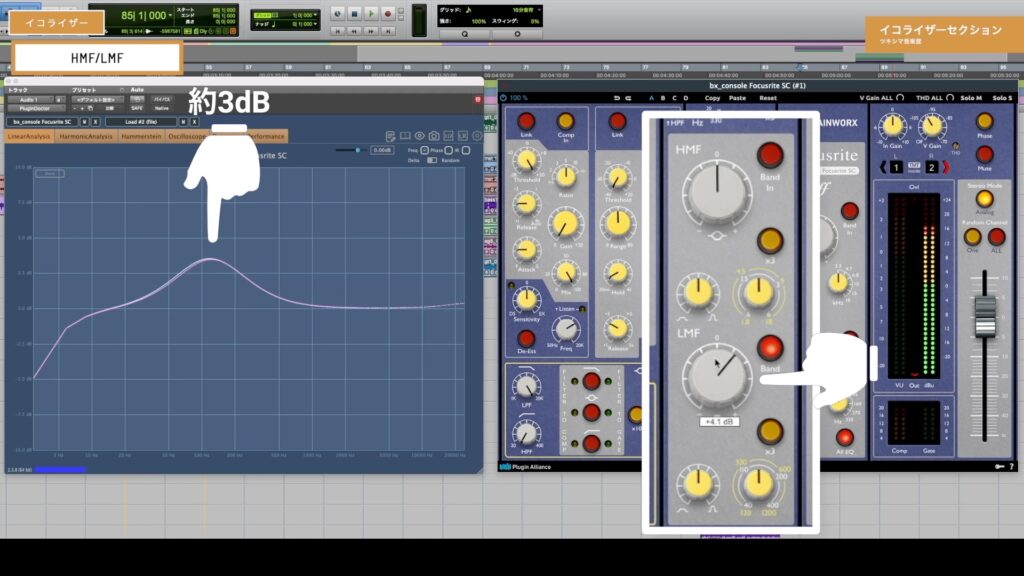Open the PluginDoctor notes icon
Image resolution: width=1024 pixels, height=576 pixels.
(x=390, y=136)
